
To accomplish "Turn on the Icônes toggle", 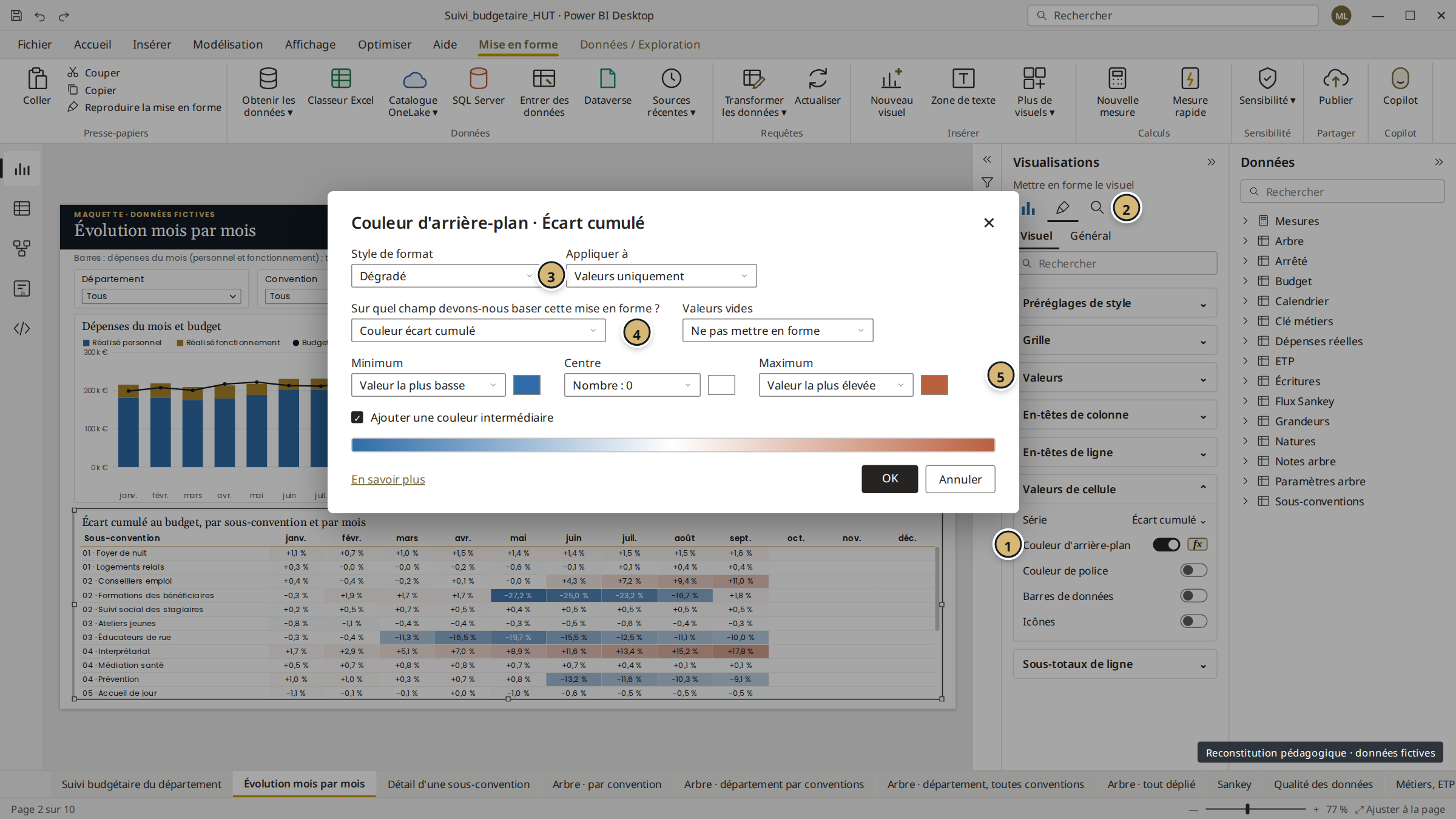I will click(x=1193, y=621).
